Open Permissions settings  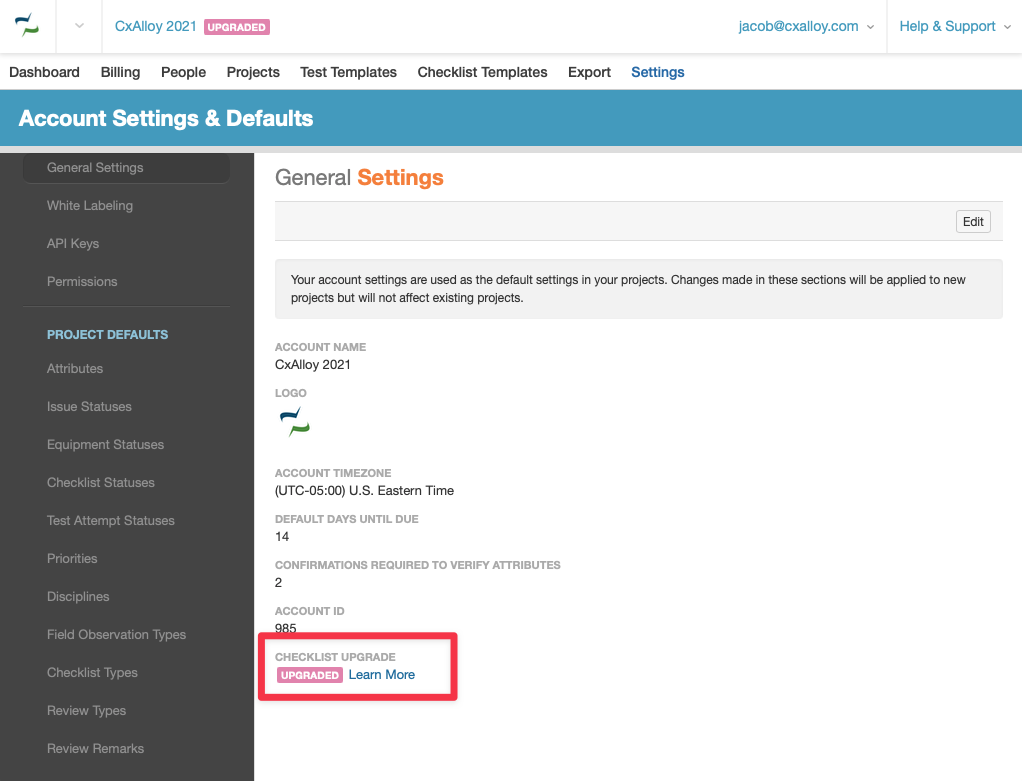click(x=82, y=281)
